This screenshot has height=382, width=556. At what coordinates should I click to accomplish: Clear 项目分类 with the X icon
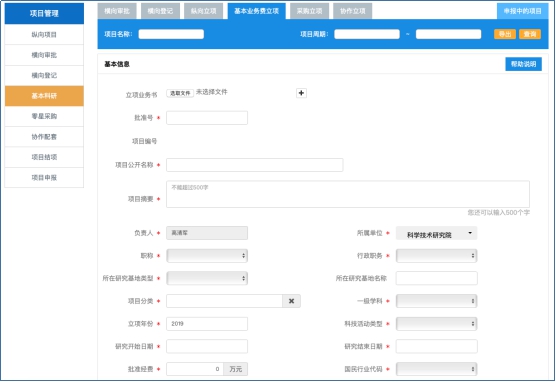(x=291, y=301)
